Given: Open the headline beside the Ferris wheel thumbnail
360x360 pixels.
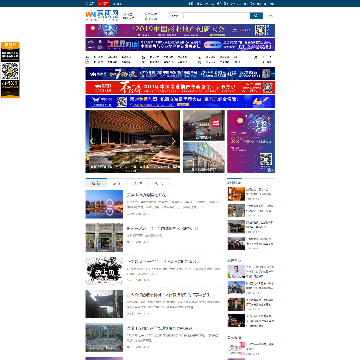Looking at the screenshot, I should [147, 195].
